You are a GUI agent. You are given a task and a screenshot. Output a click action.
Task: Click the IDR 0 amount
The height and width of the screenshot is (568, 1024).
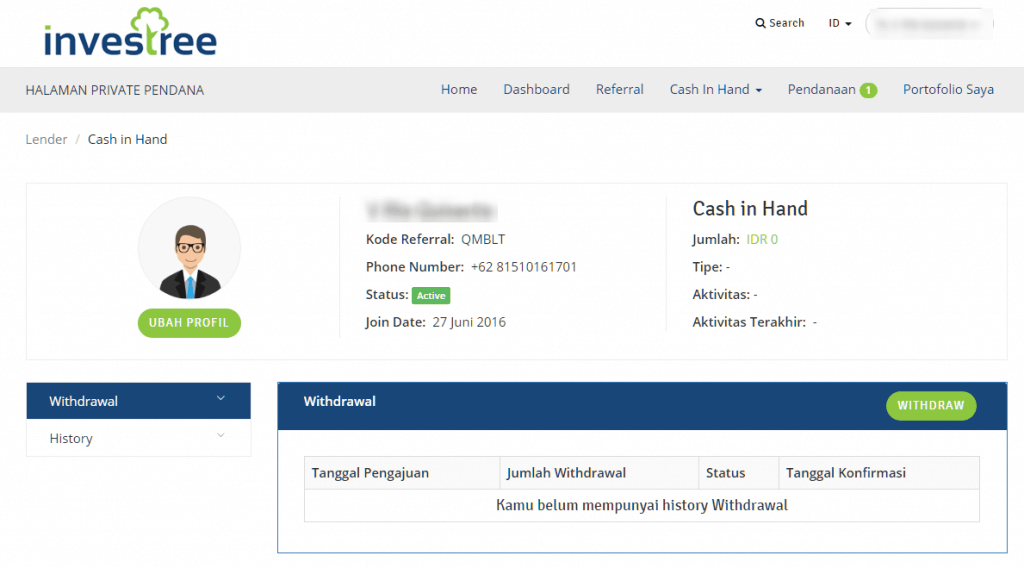click(762, 240)
